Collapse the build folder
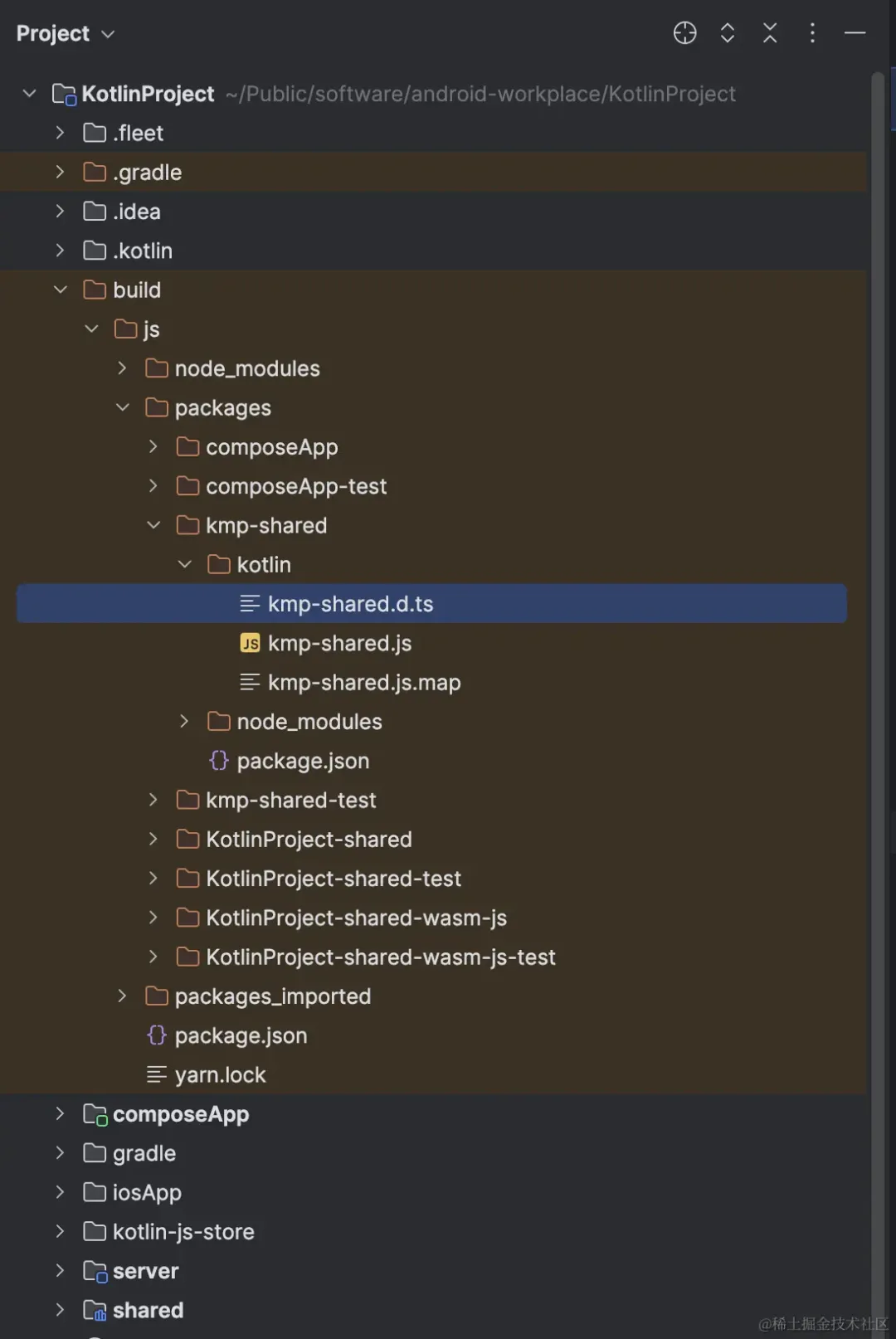This screenshot has width=896, height=1339. 60,290
